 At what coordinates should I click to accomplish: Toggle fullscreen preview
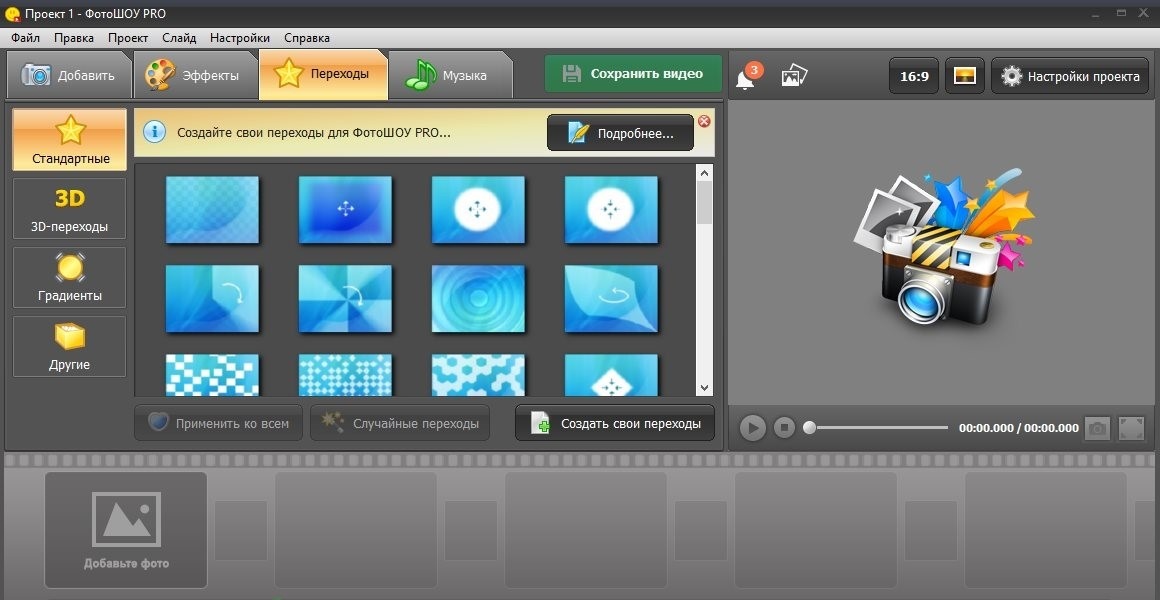[1130, 428]
